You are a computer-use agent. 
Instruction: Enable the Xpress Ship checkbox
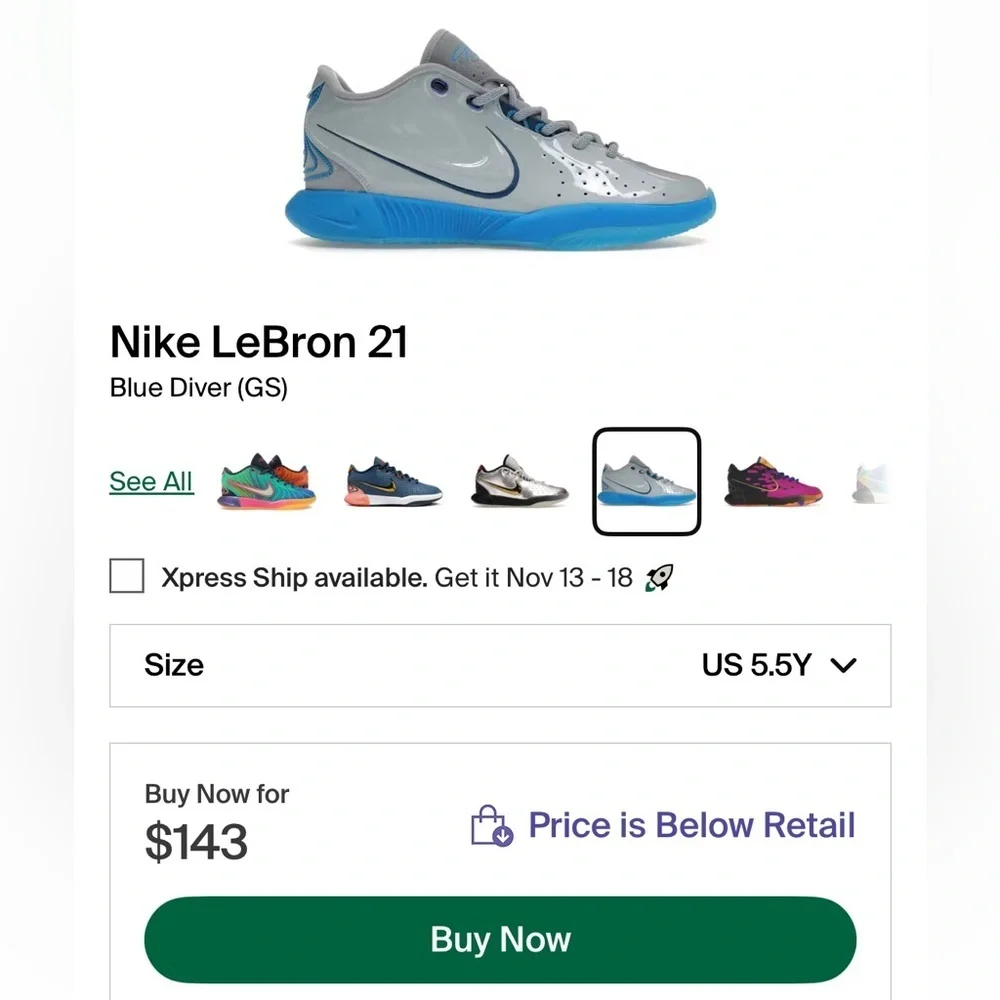pos(127,577)
